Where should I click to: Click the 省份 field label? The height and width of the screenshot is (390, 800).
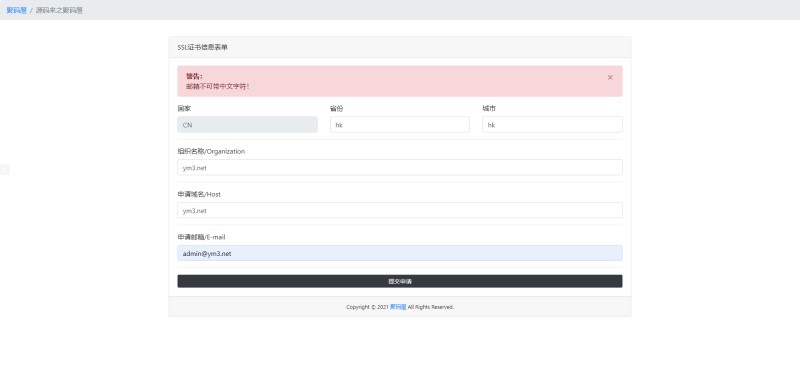[x=337, y=108]
